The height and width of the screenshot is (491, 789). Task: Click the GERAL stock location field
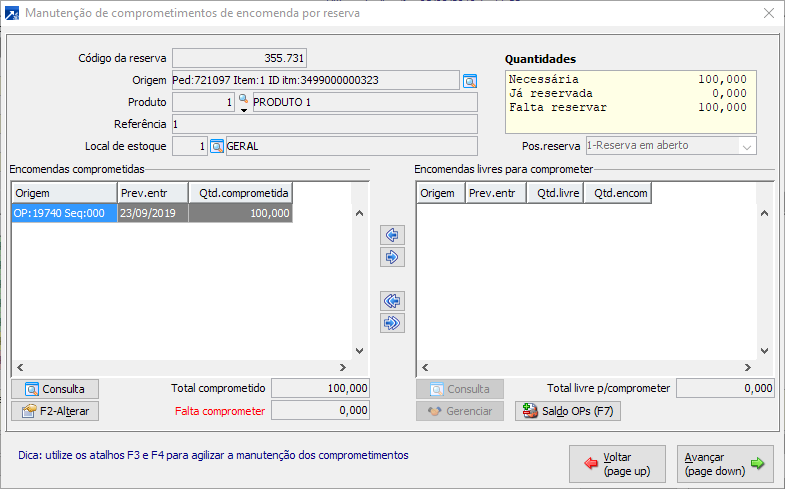pos(352,146)
